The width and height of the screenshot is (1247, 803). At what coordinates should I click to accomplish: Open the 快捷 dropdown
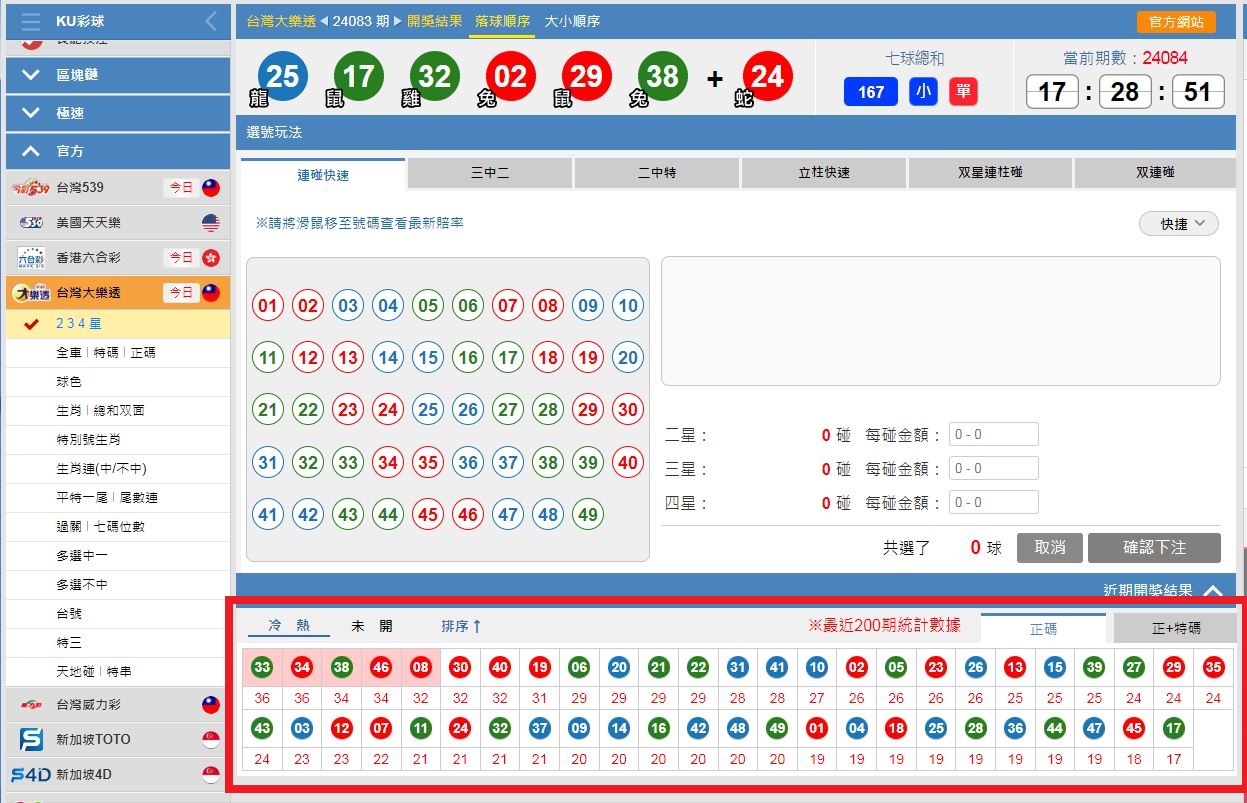click(1179, 224)
